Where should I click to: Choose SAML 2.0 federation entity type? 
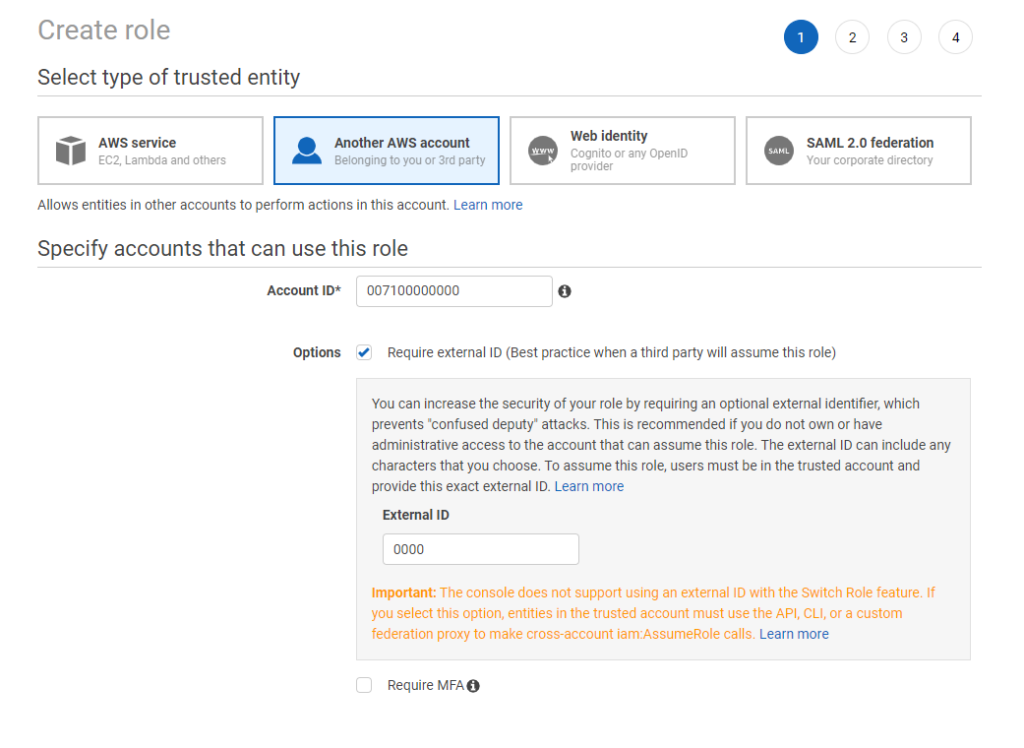tap(858, 151)
